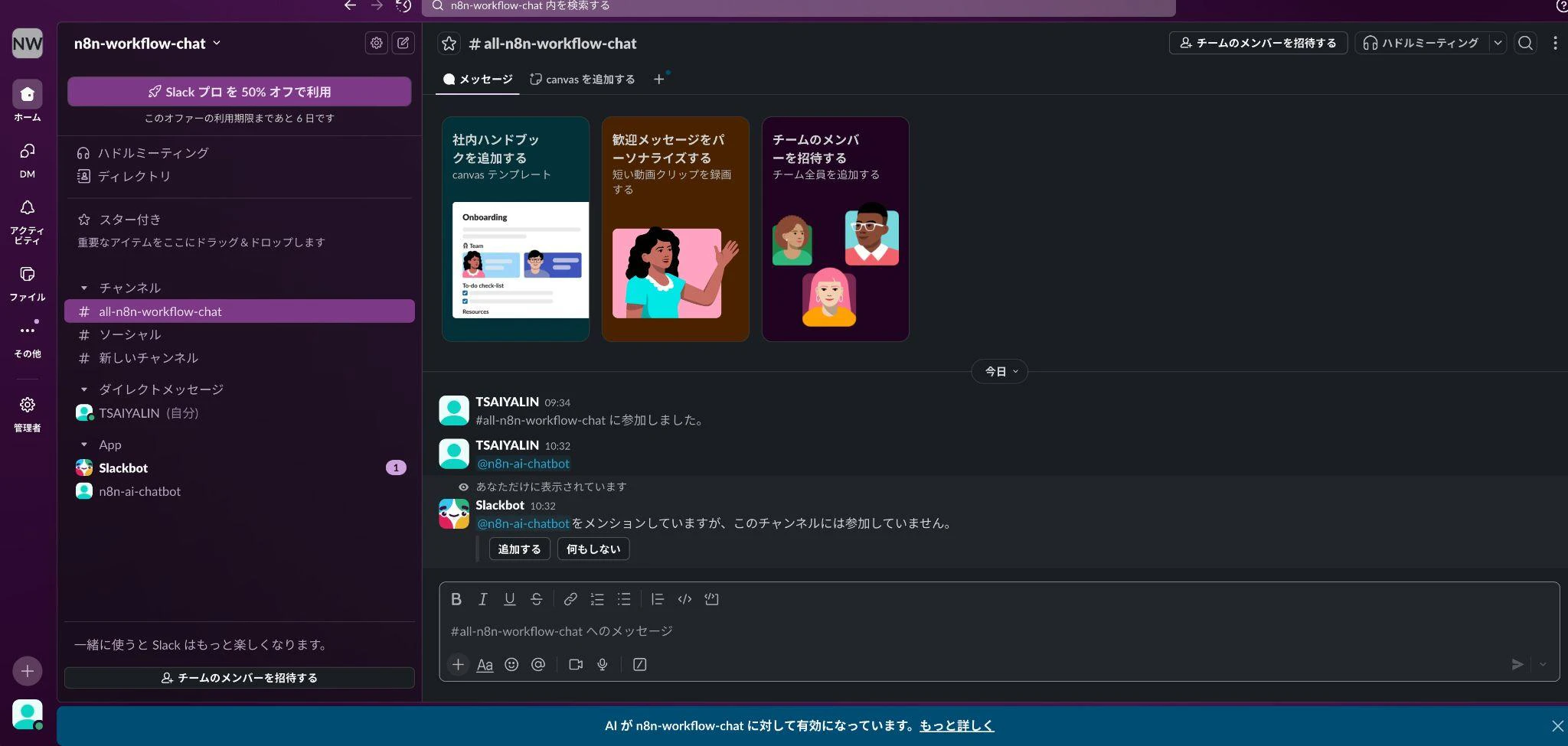Open the Home view in the sidebar
Screen dimensions: 1568x746
pyautogui.click(x=27, y=94)
